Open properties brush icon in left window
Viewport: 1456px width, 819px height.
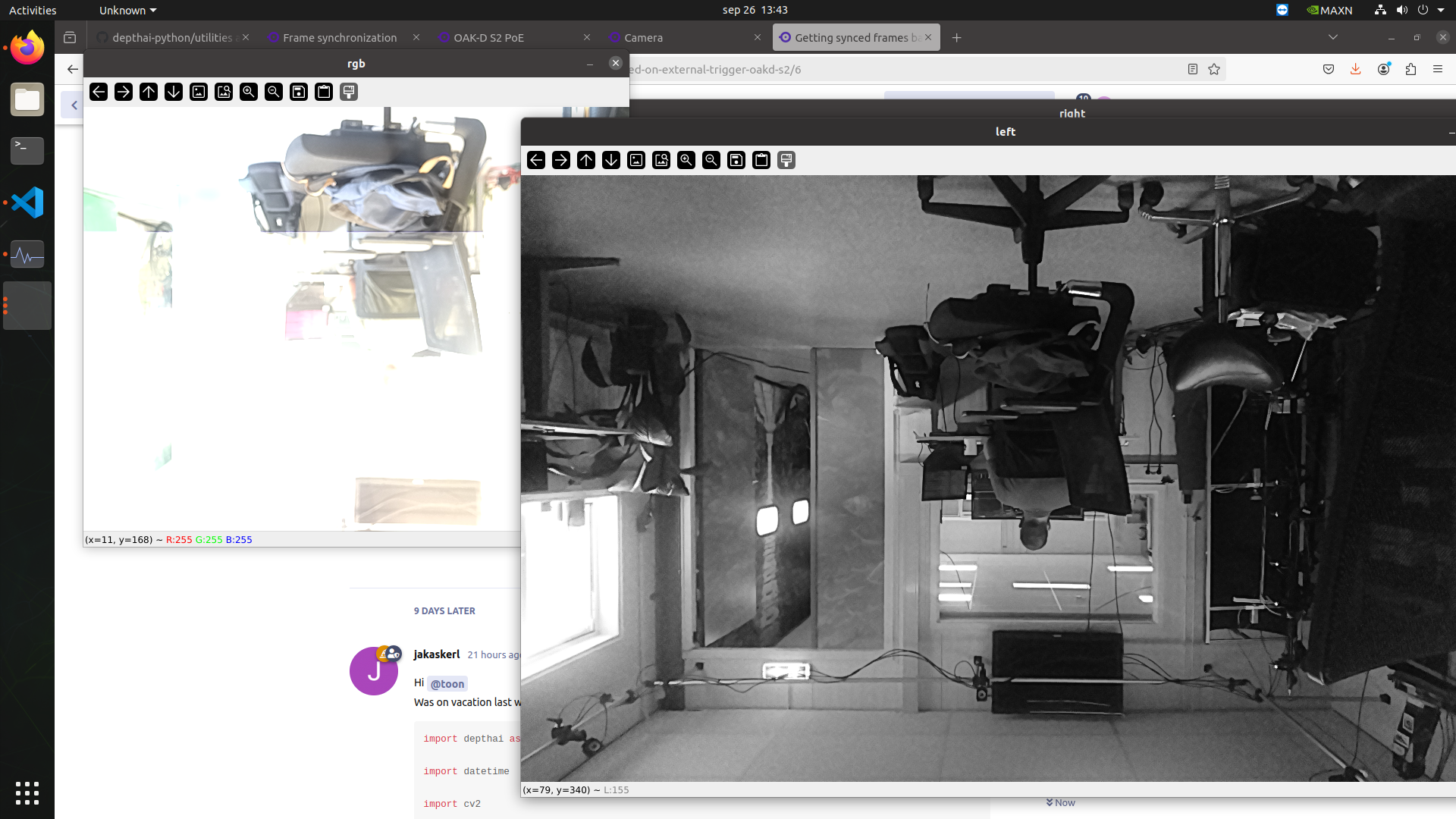click(786, 160)
